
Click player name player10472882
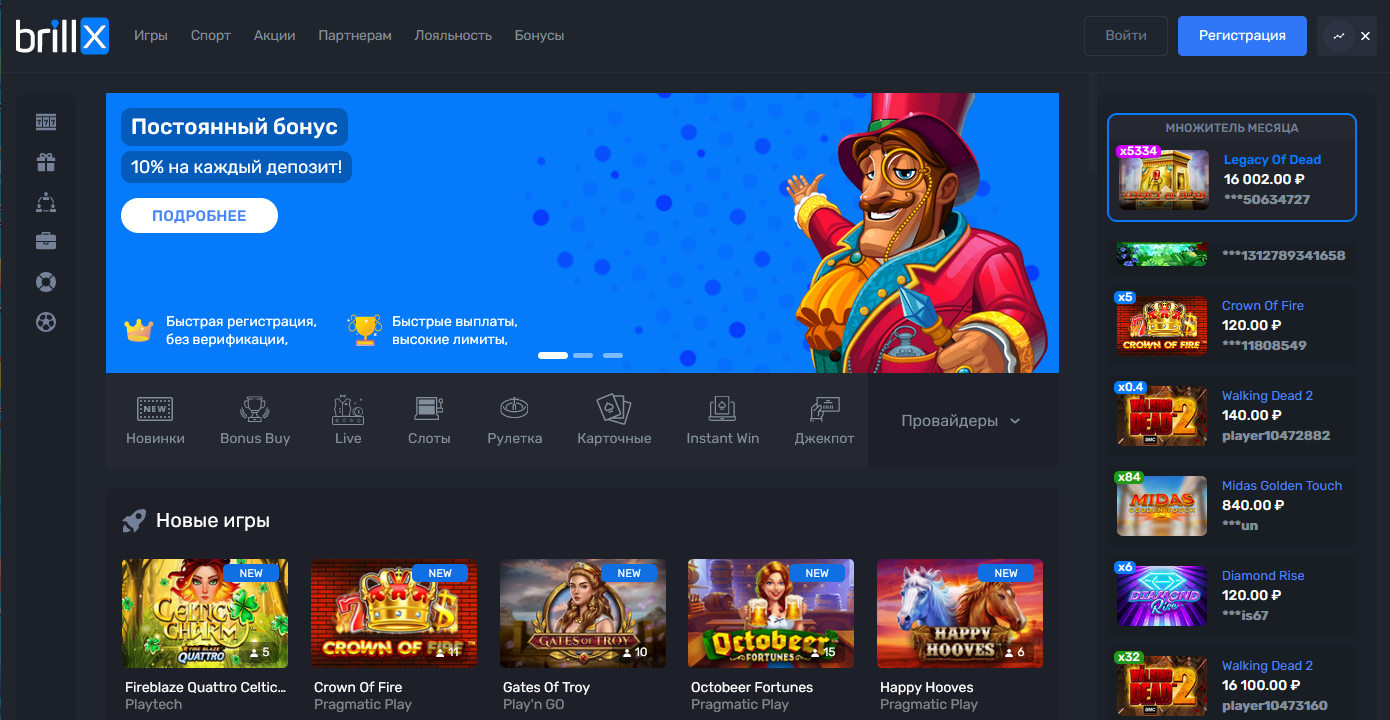[1276, 435]
